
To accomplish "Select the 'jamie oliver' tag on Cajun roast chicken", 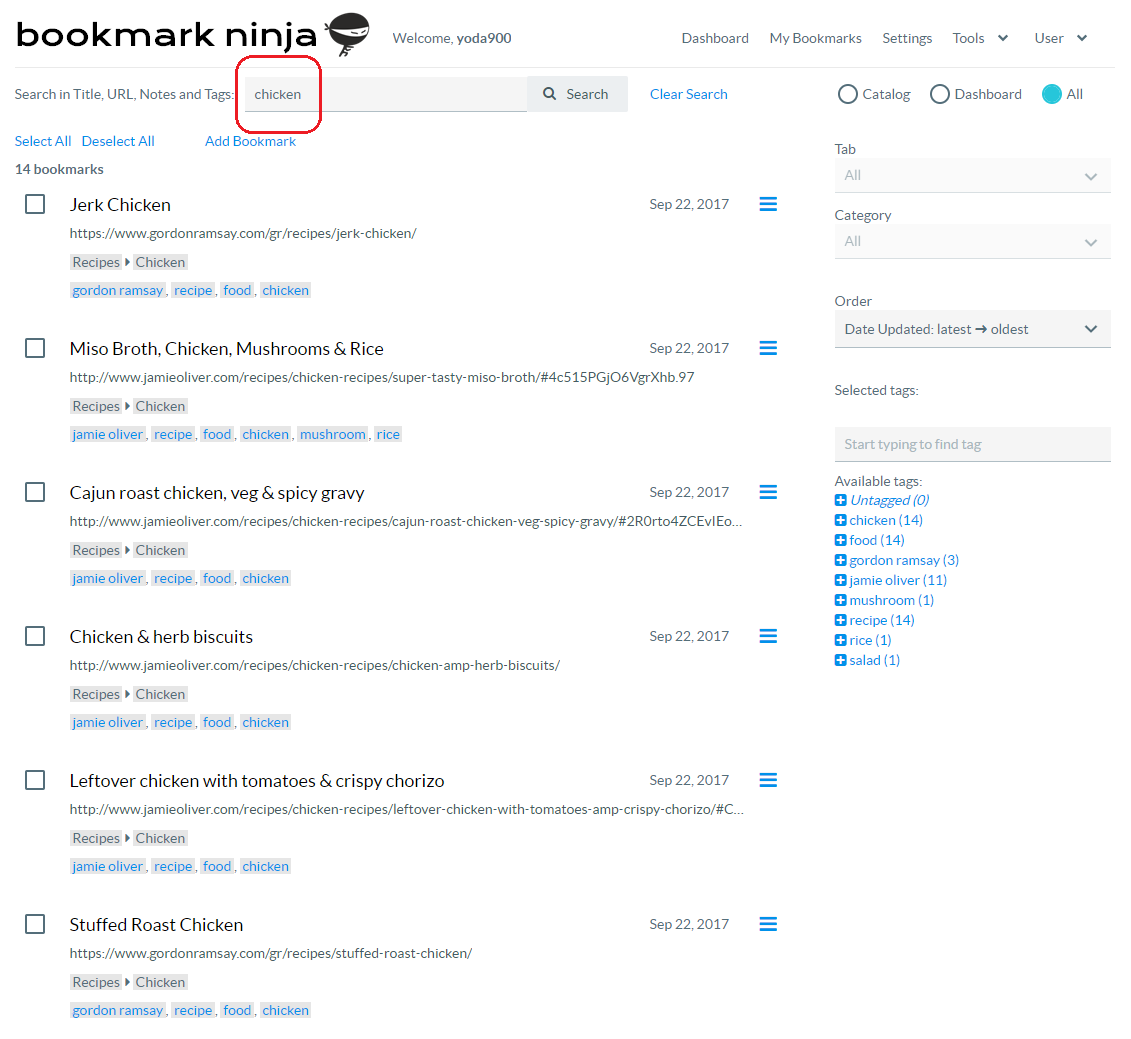I will pos(107,577).
